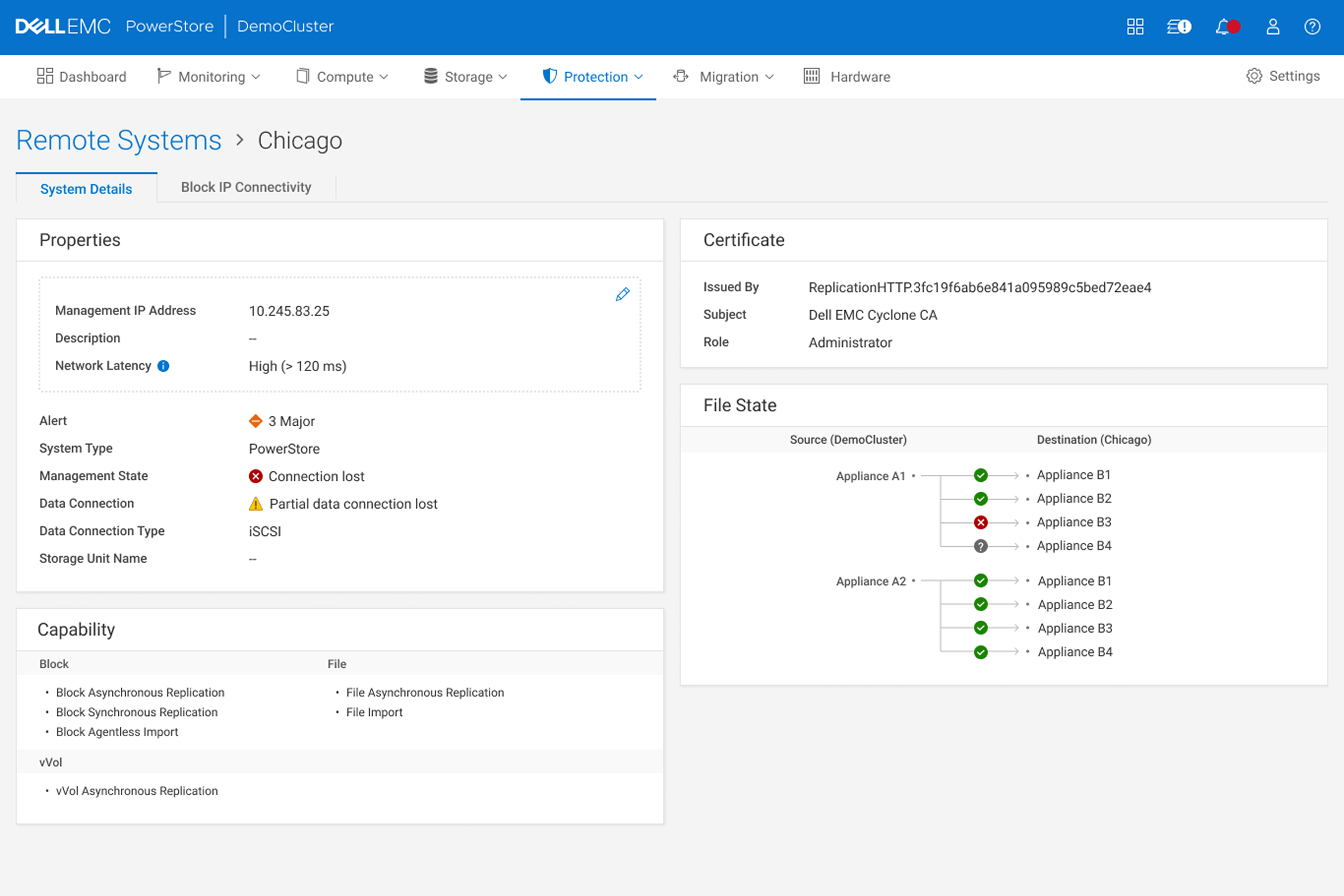The image size is (1344, 896).
Task: Expand the Monitoring dropdown menu
Action: (209, 77)
